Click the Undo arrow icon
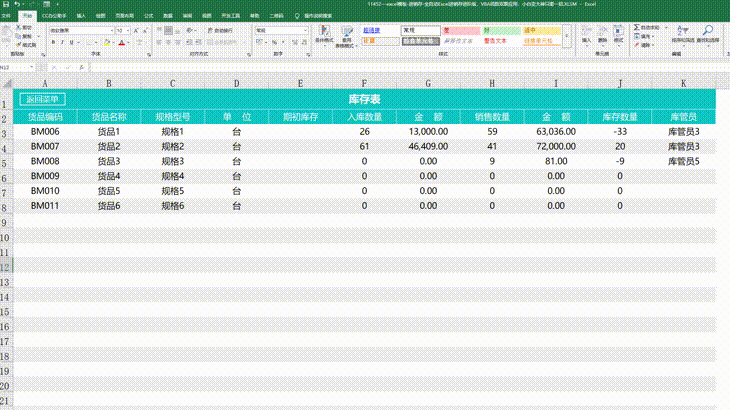Image resolution: width=730 pixels, height=410 pixels. point(17,4)
